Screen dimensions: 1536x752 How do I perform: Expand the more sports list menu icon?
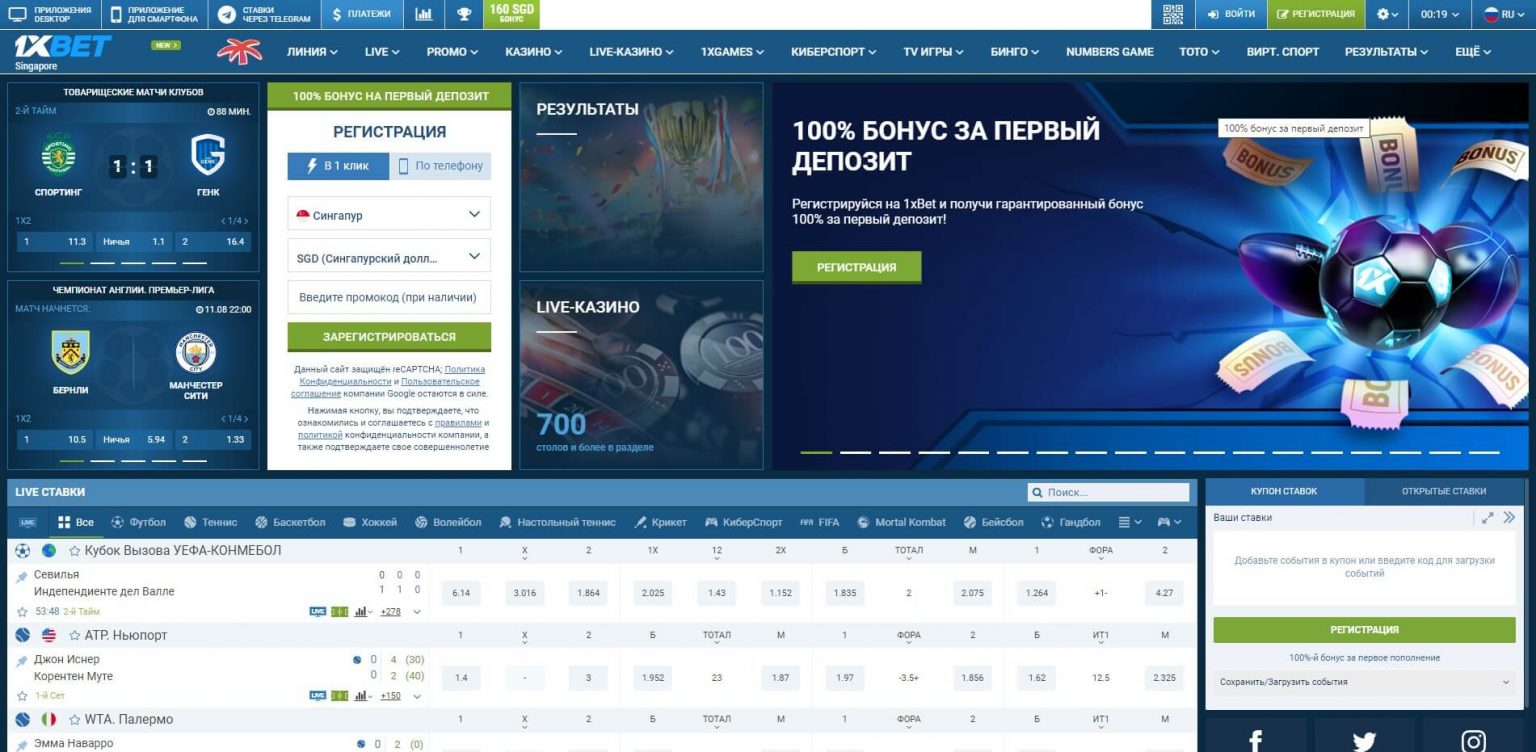point(1130,522)
